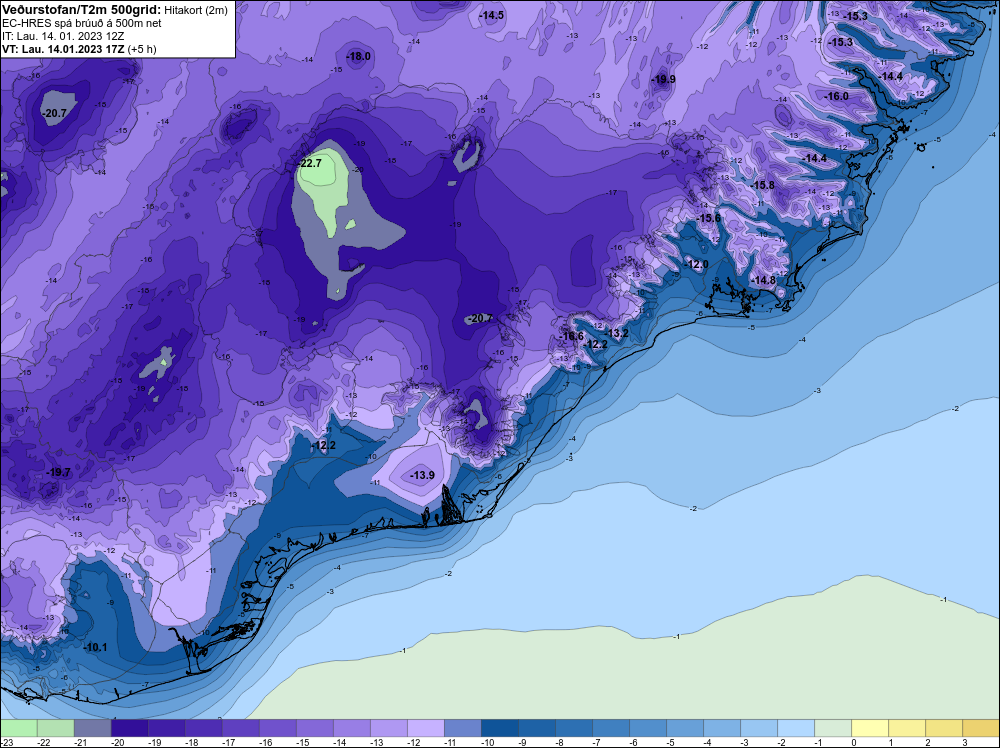Click the -15.8 temperature value
This screenshot has width=1000, height=748.
click(x=763, y=186)
